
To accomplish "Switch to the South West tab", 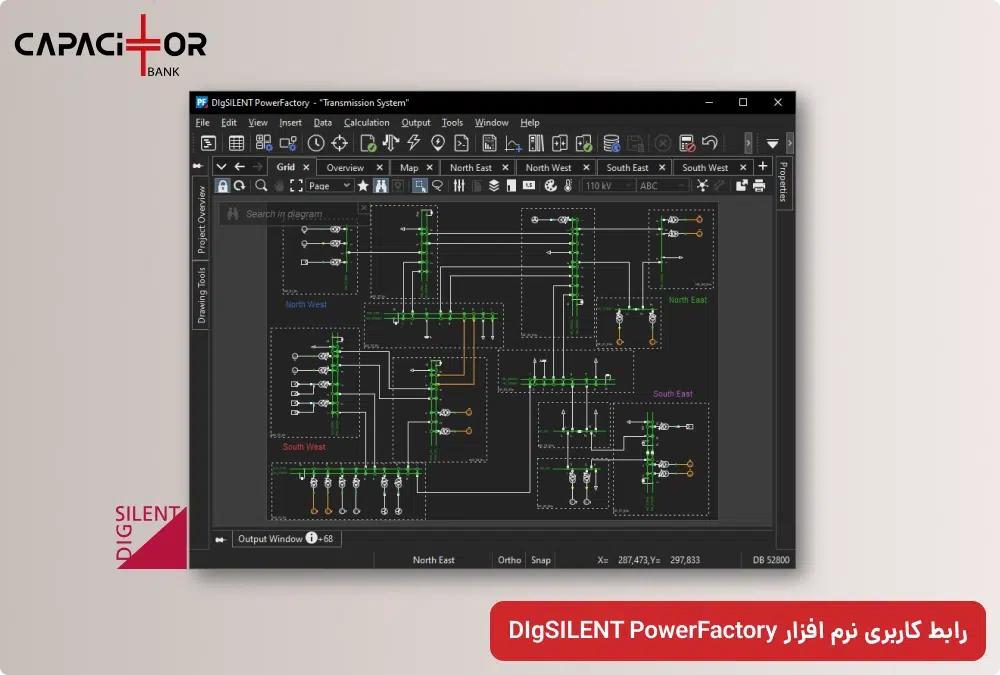I will [x=705, y=168].
